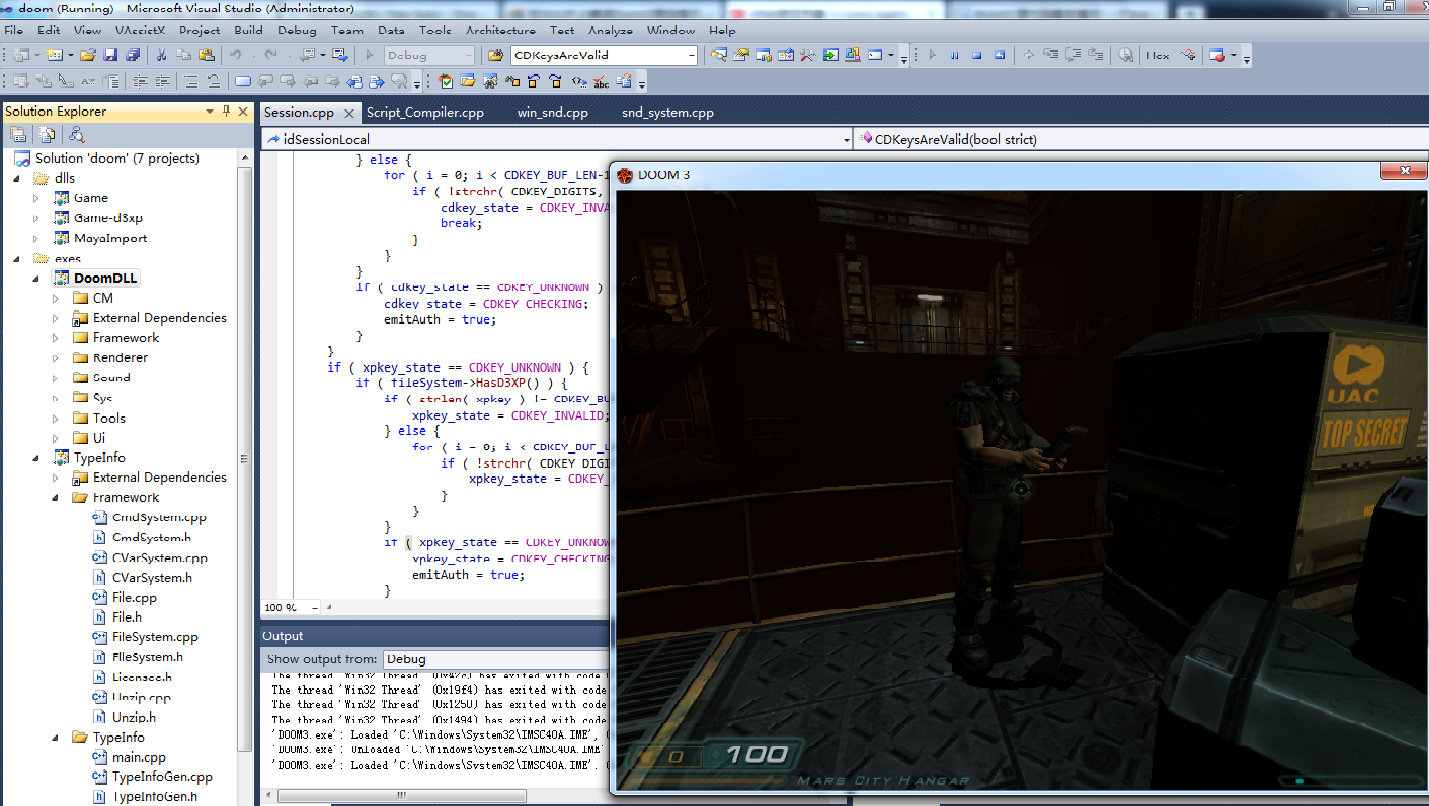This screenshot has height=806, width=1429.
Task: Open file using the toolbar folder icon
Action: (x=88, y=55)
